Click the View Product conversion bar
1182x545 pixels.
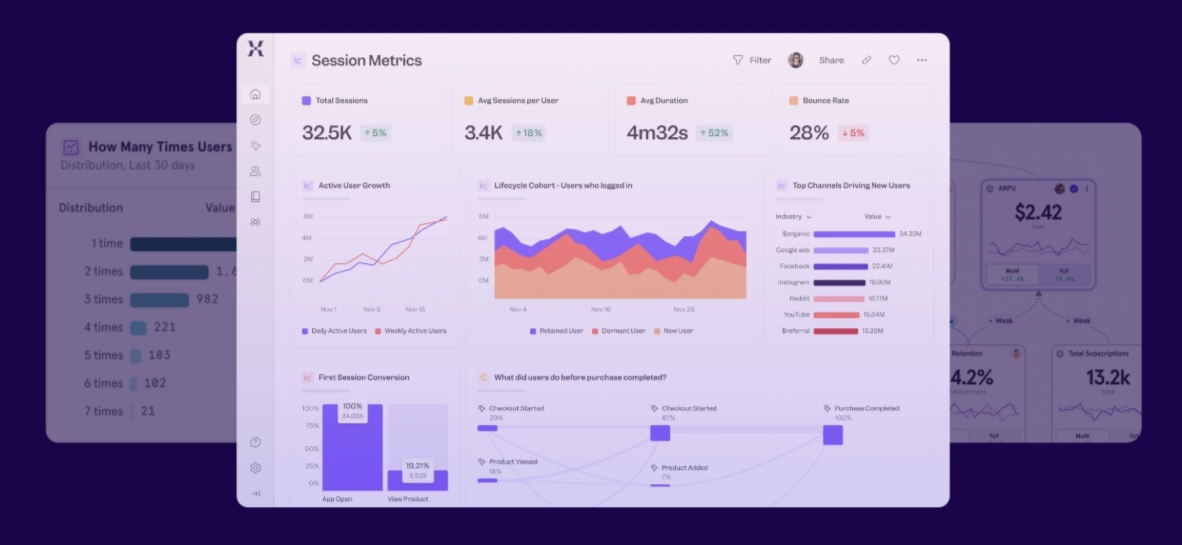pyautogui.click(x=418, y=481)
